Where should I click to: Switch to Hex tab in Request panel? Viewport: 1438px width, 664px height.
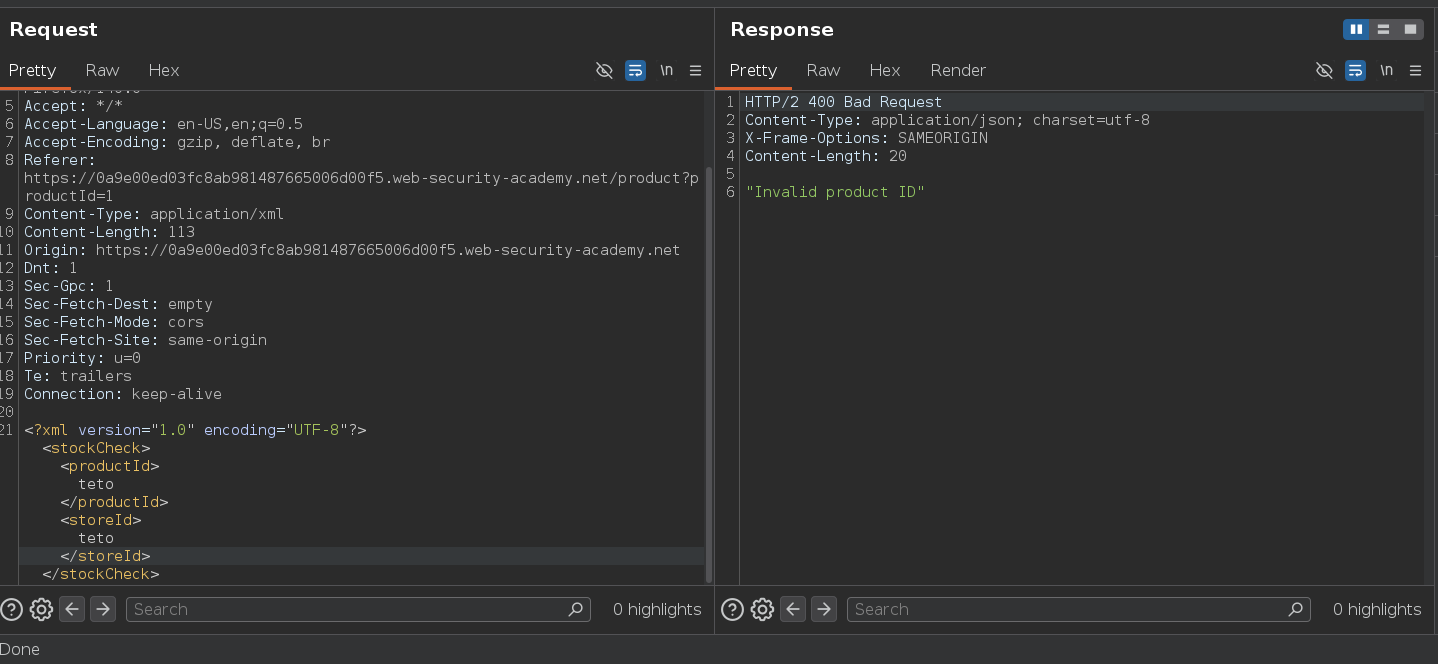coord(164,70)
